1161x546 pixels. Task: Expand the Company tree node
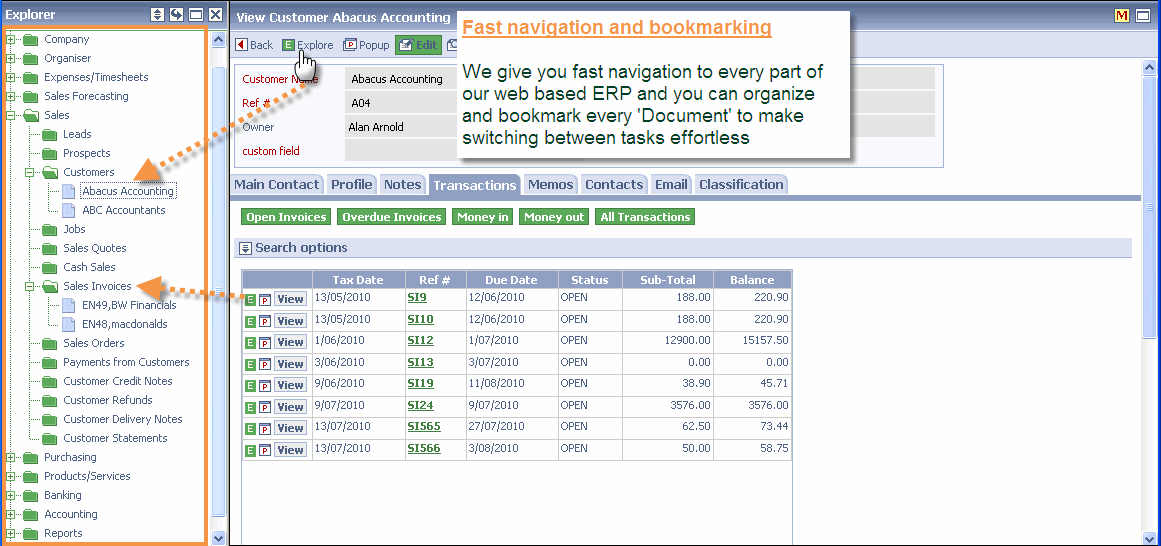pos(11,39)
